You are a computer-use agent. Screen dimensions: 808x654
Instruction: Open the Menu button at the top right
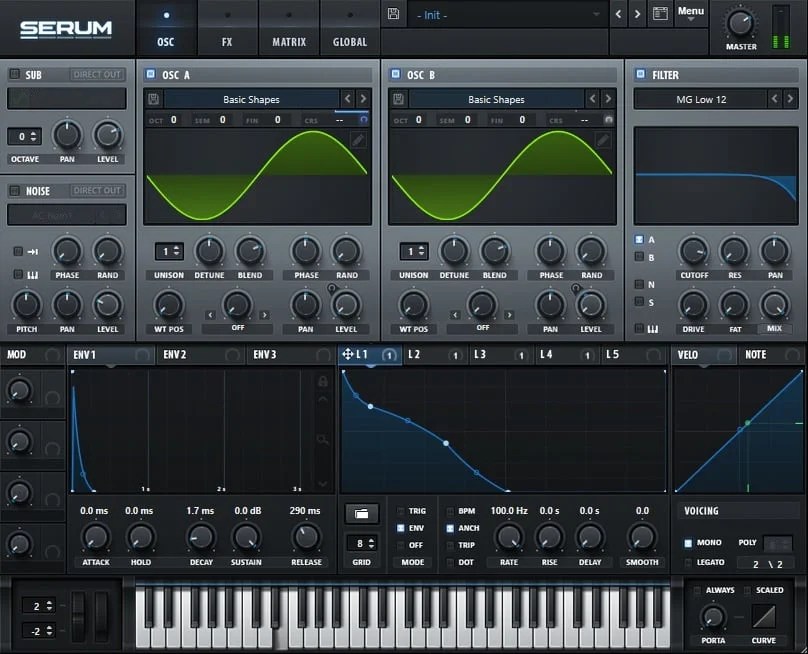[x=690, y=10]
